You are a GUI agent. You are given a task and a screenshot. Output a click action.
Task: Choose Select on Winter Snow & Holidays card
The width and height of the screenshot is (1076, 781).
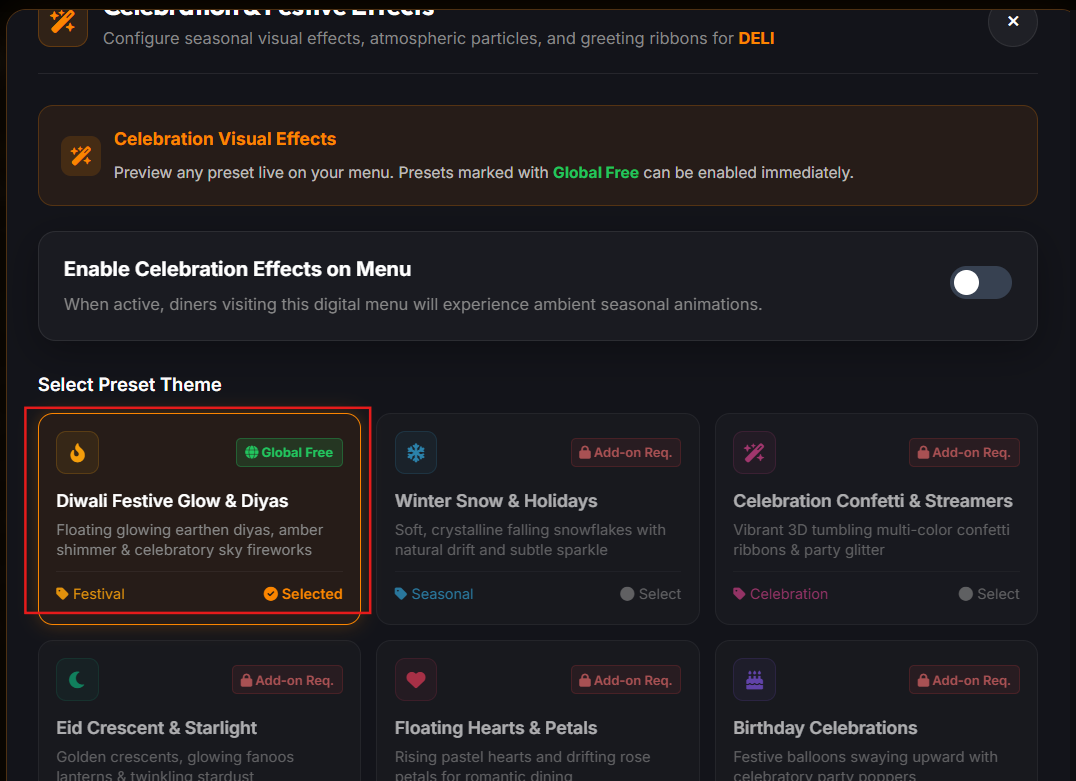click(651, 594)
